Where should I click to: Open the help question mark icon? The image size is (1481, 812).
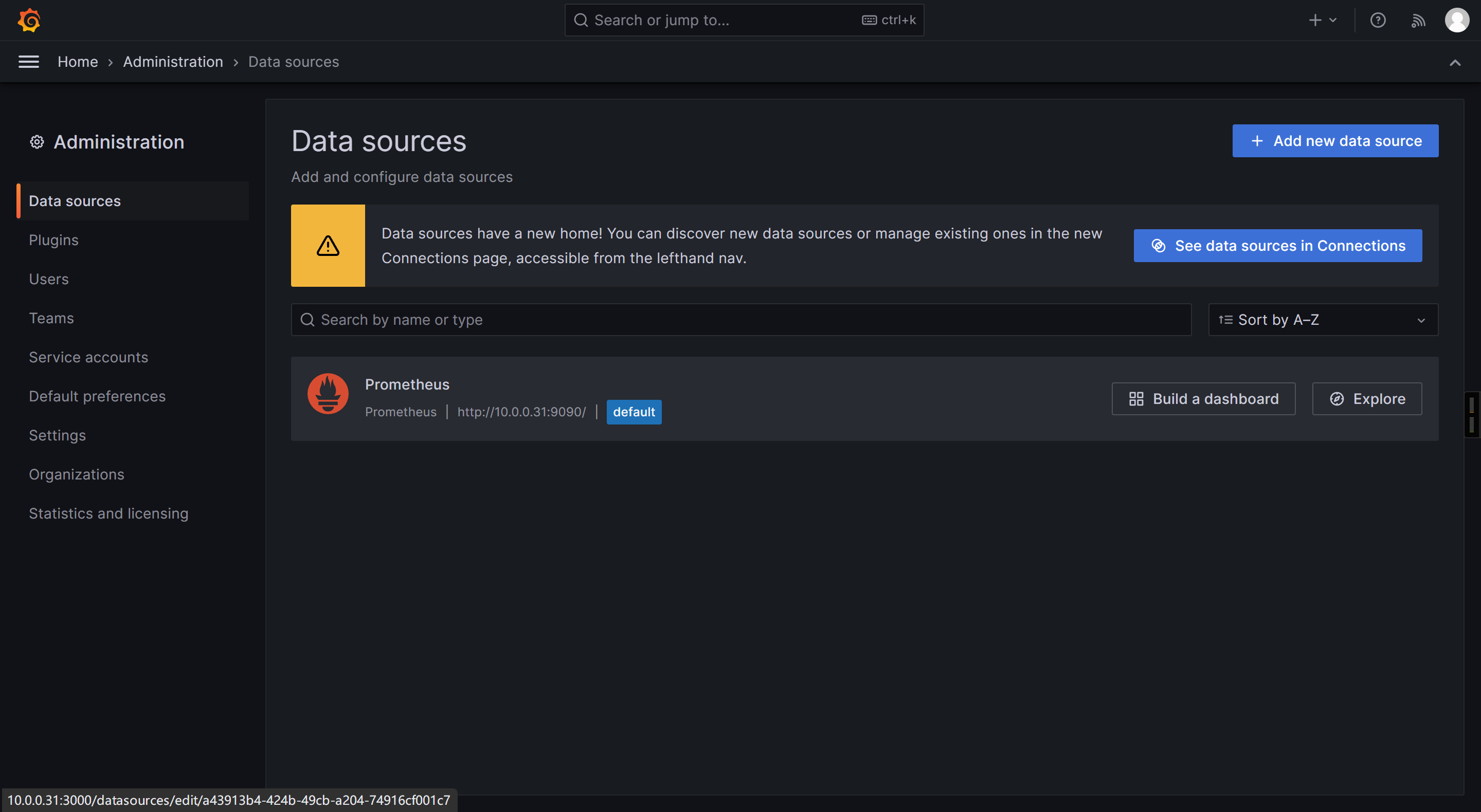point(1378,21)
